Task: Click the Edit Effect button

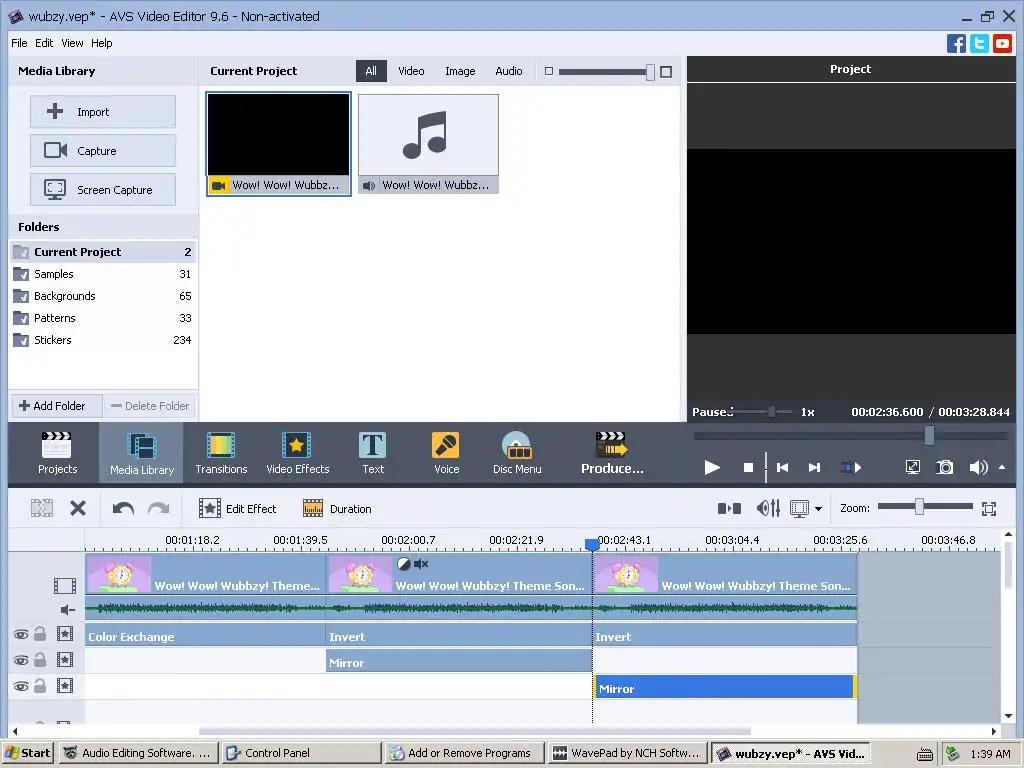Action: (238, 508)
